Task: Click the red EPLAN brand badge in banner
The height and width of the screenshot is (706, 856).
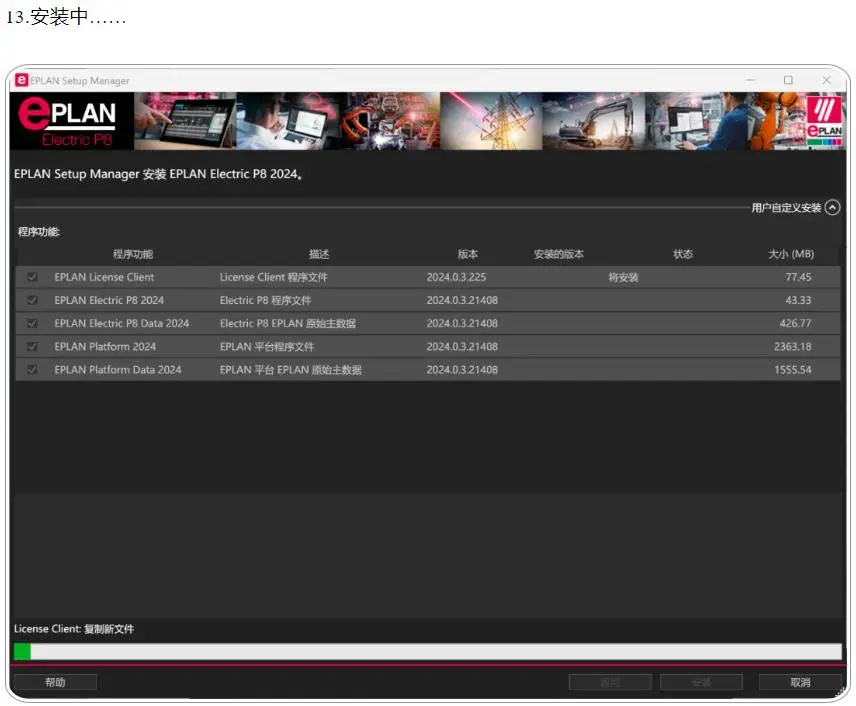Action: click(824, 121)
